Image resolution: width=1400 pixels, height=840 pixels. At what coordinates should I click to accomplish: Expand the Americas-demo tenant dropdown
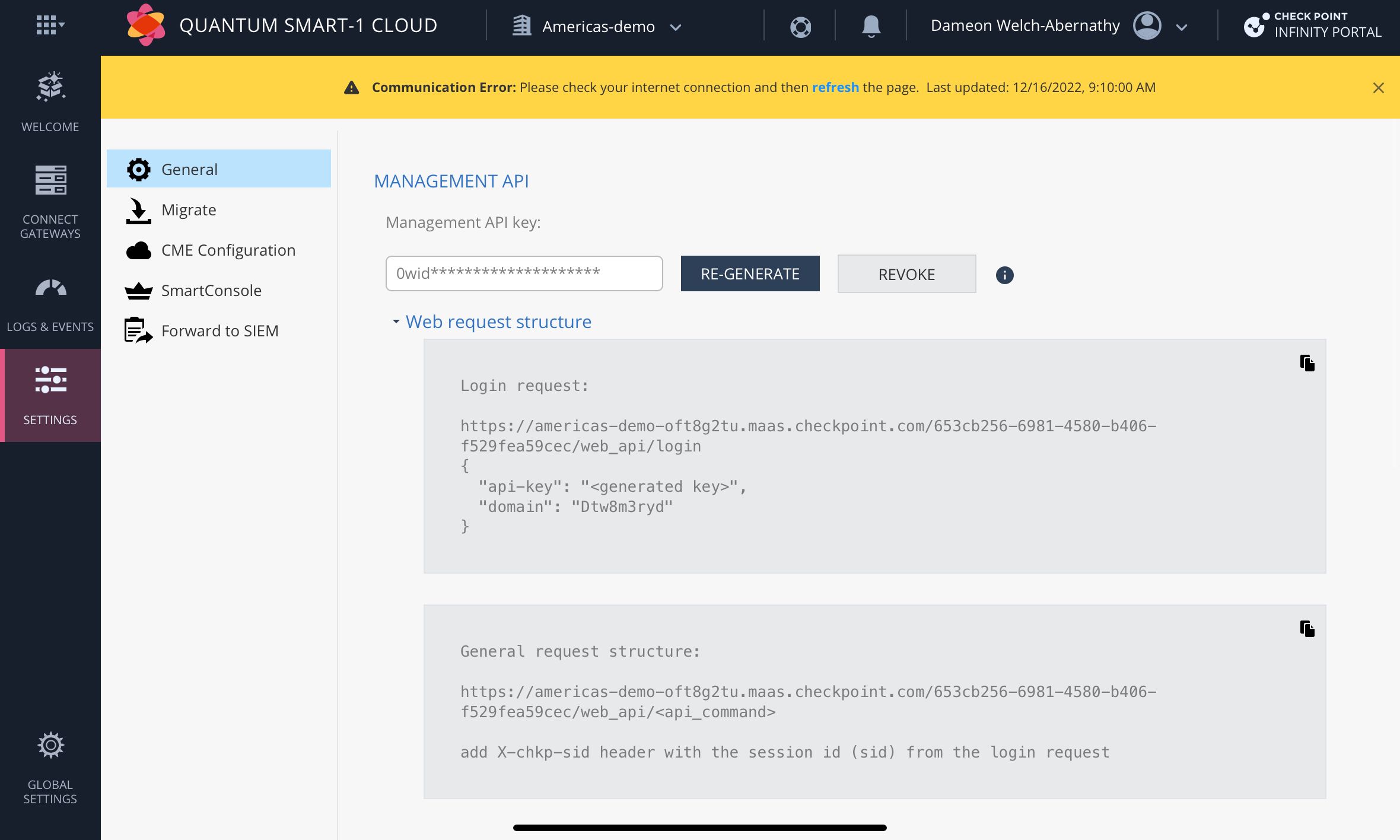(675, 27)
